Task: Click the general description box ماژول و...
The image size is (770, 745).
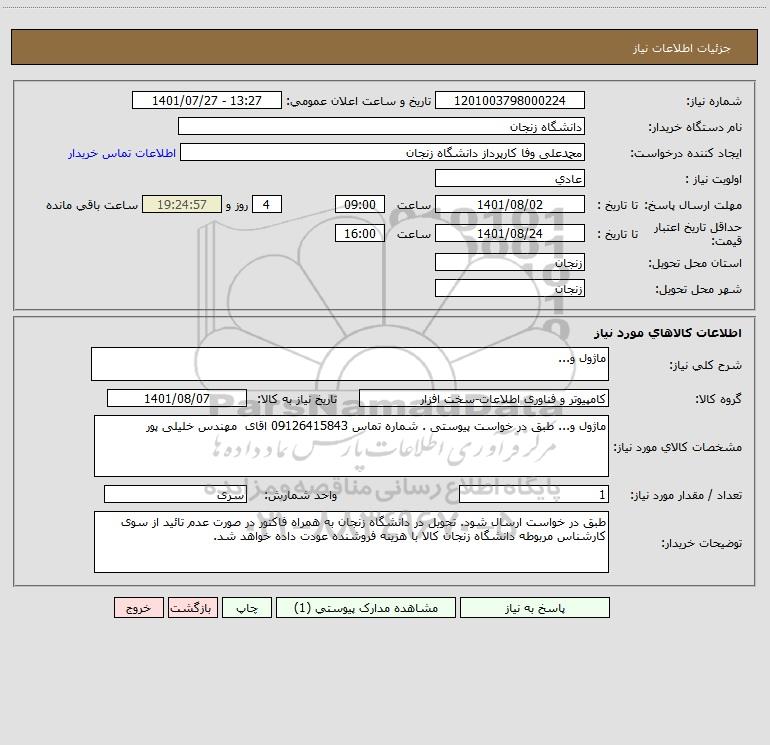Action: [350, 364]
